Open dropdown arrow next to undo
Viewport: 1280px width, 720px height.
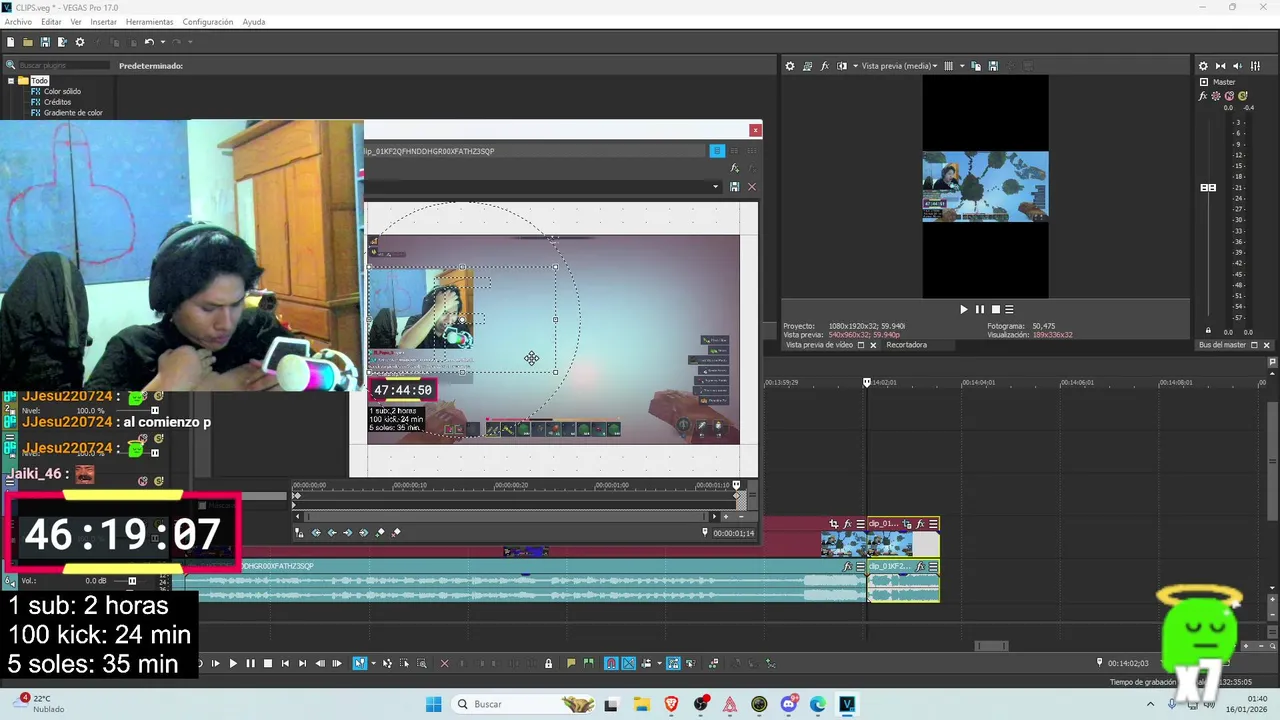click(161, 42)
